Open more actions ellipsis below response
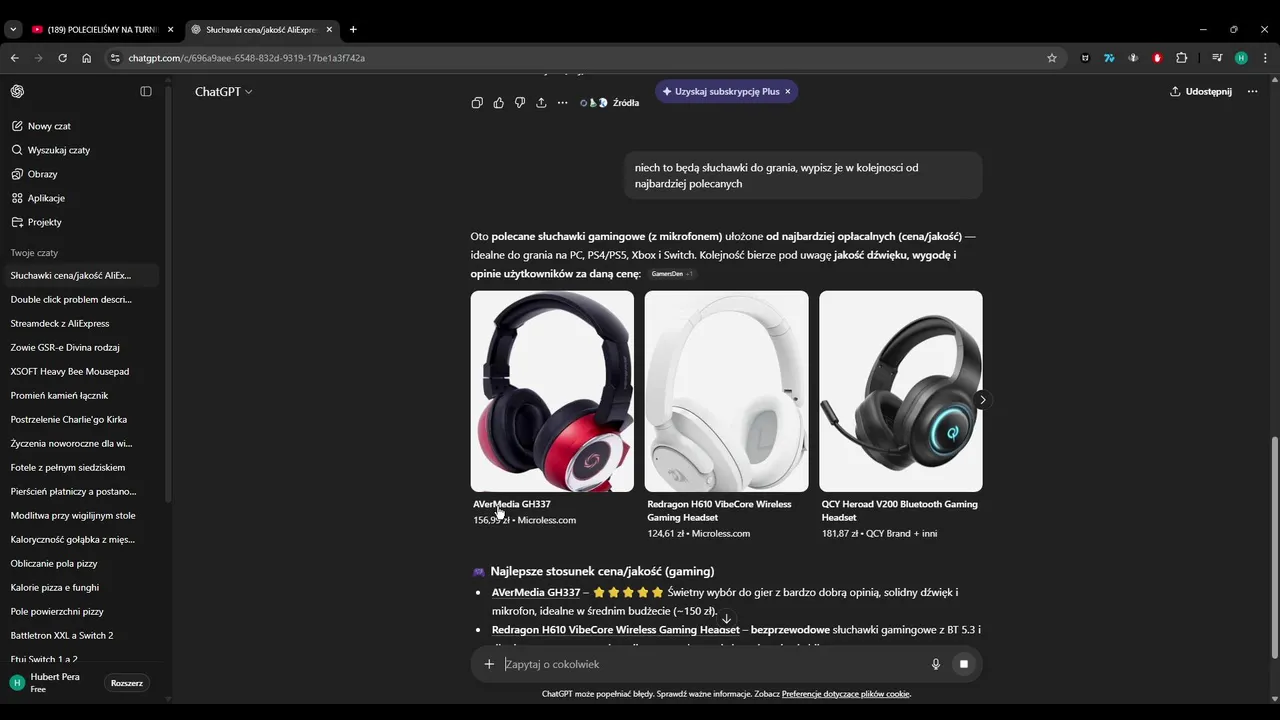1280x720 pixels. point(562,103)
